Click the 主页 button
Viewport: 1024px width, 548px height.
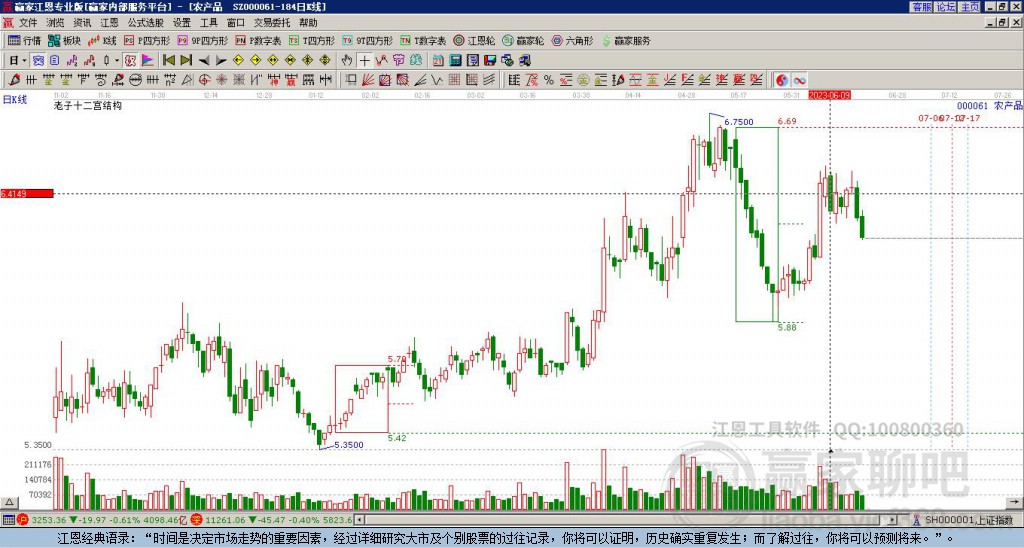click(970, 7)
